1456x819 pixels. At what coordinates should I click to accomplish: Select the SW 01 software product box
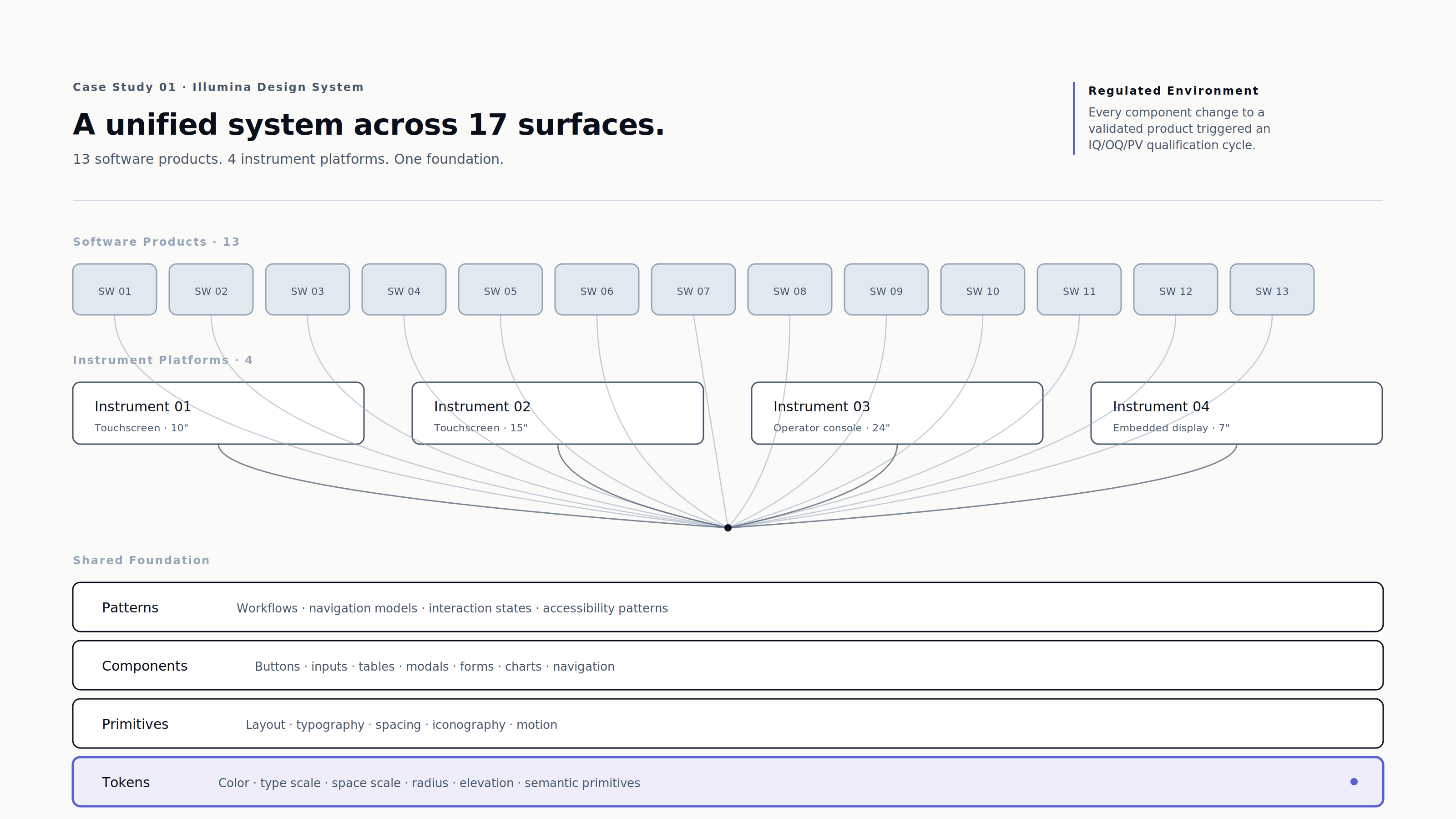click(x=115, y=289)
